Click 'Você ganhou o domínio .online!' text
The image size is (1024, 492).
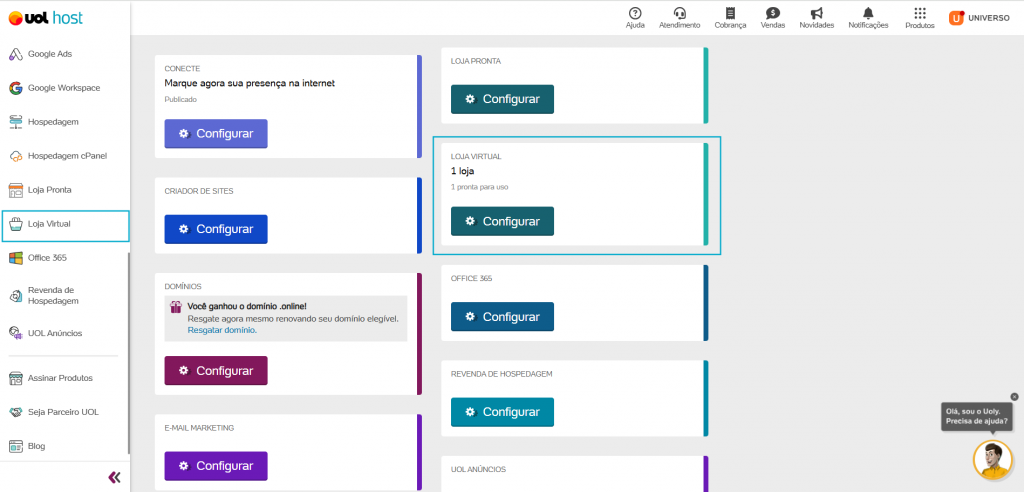tap(247, 306)
